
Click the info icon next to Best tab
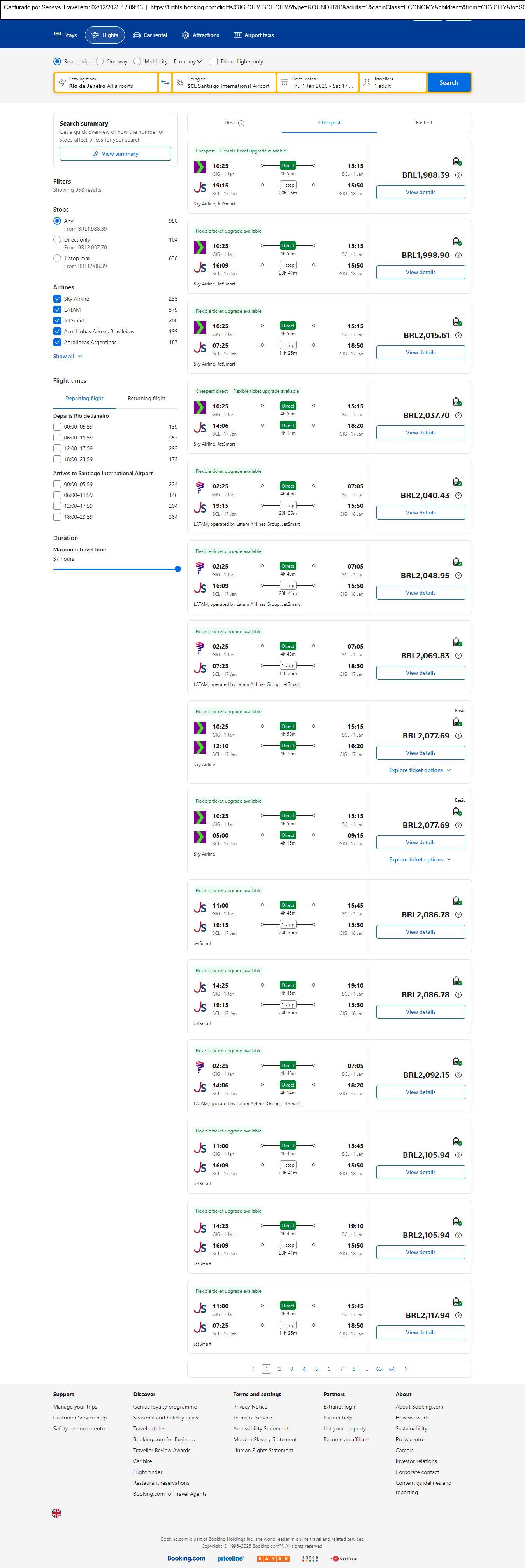(x=241, y=123)
